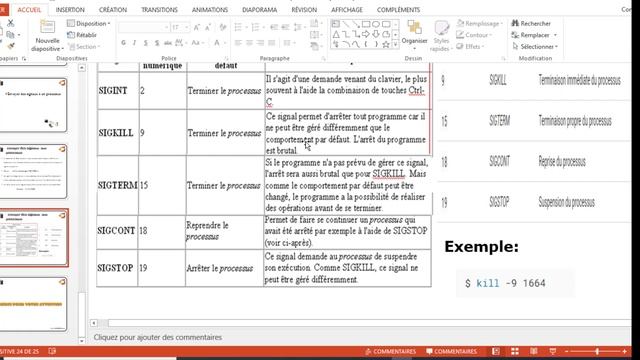The image size is (640, 360).
Task: Open the font color dropdown arrow
Action: 224,42
